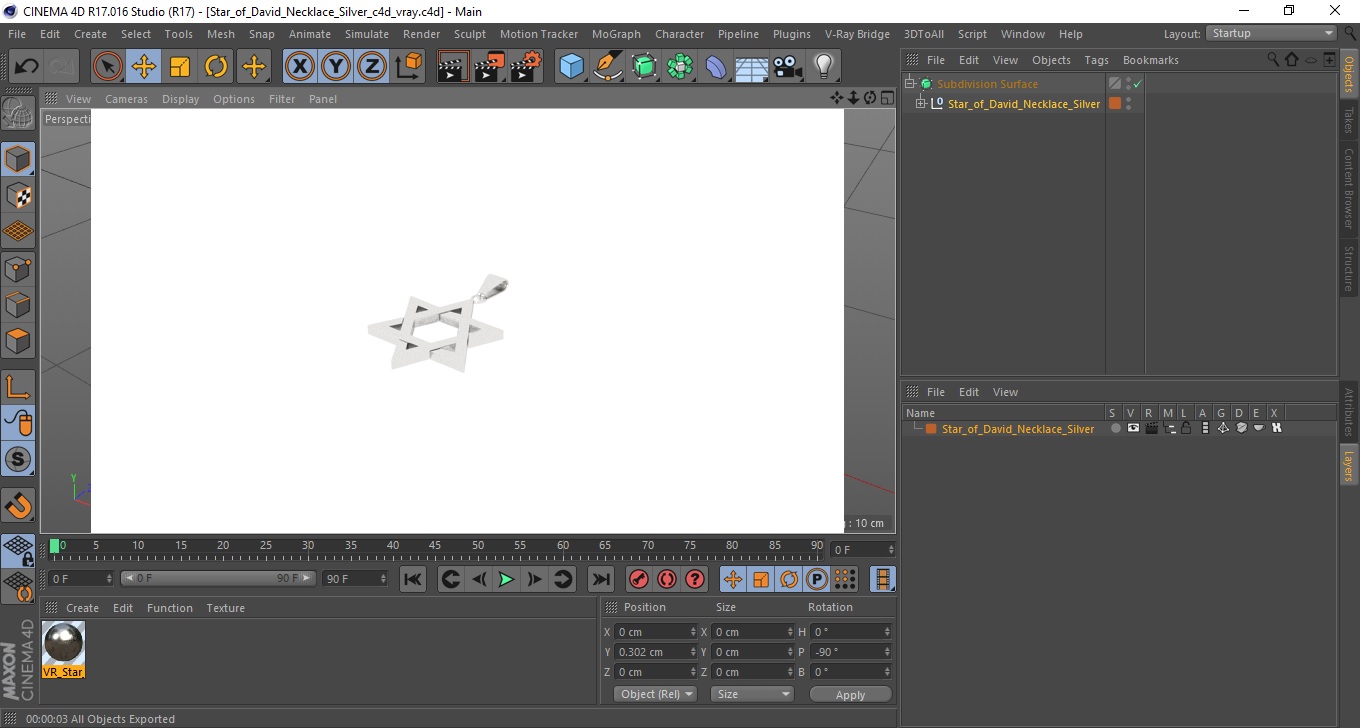The width and height of the screenshot is (1360, 728).
Task: Open Edit Render Settings
Action: [x=525, y=67]
